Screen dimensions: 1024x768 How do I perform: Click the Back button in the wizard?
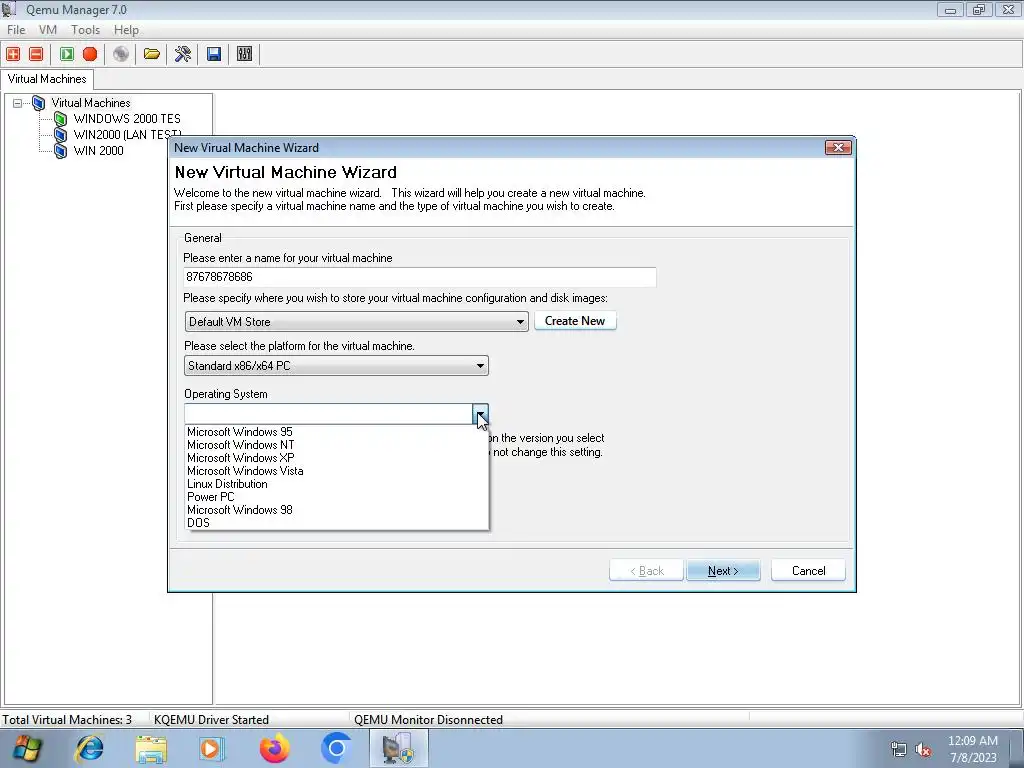[647, 571]
